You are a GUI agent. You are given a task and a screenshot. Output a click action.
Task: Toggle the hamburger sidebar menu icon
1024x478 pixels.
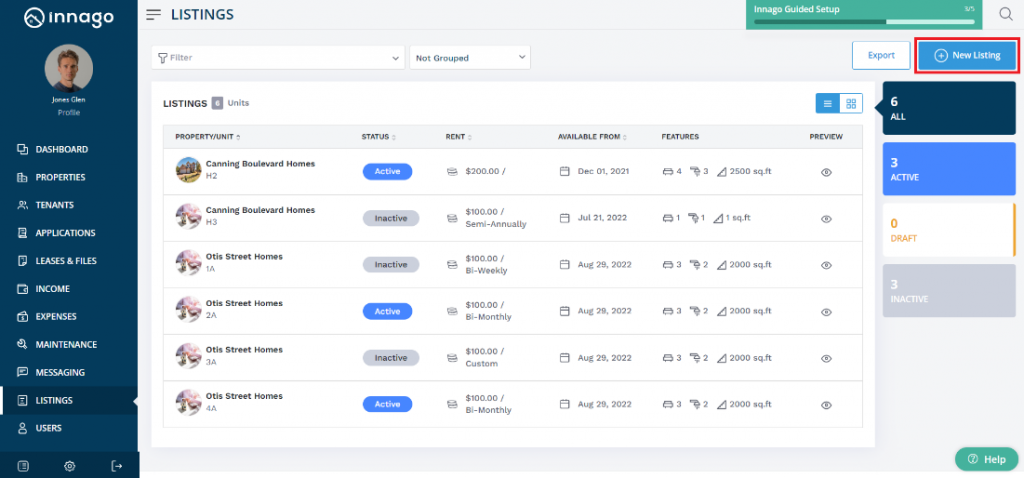tap(153, 15)
